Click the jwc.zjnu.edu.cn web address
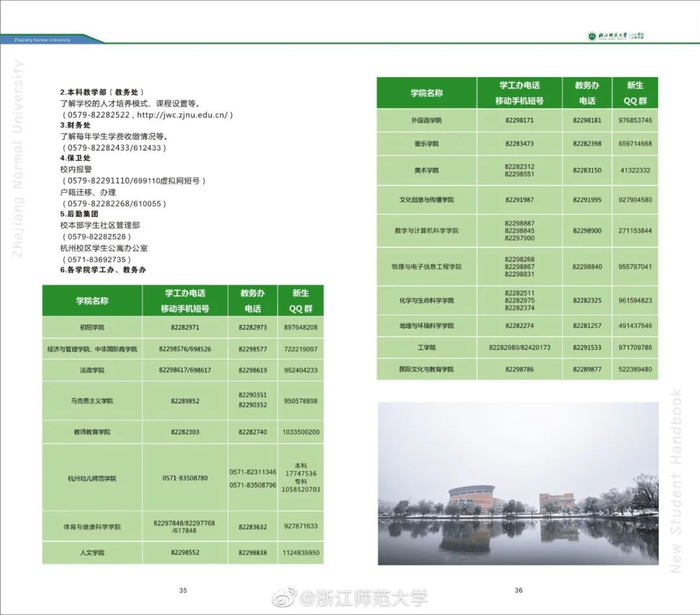Screen dimensions: 700x615 183,115
